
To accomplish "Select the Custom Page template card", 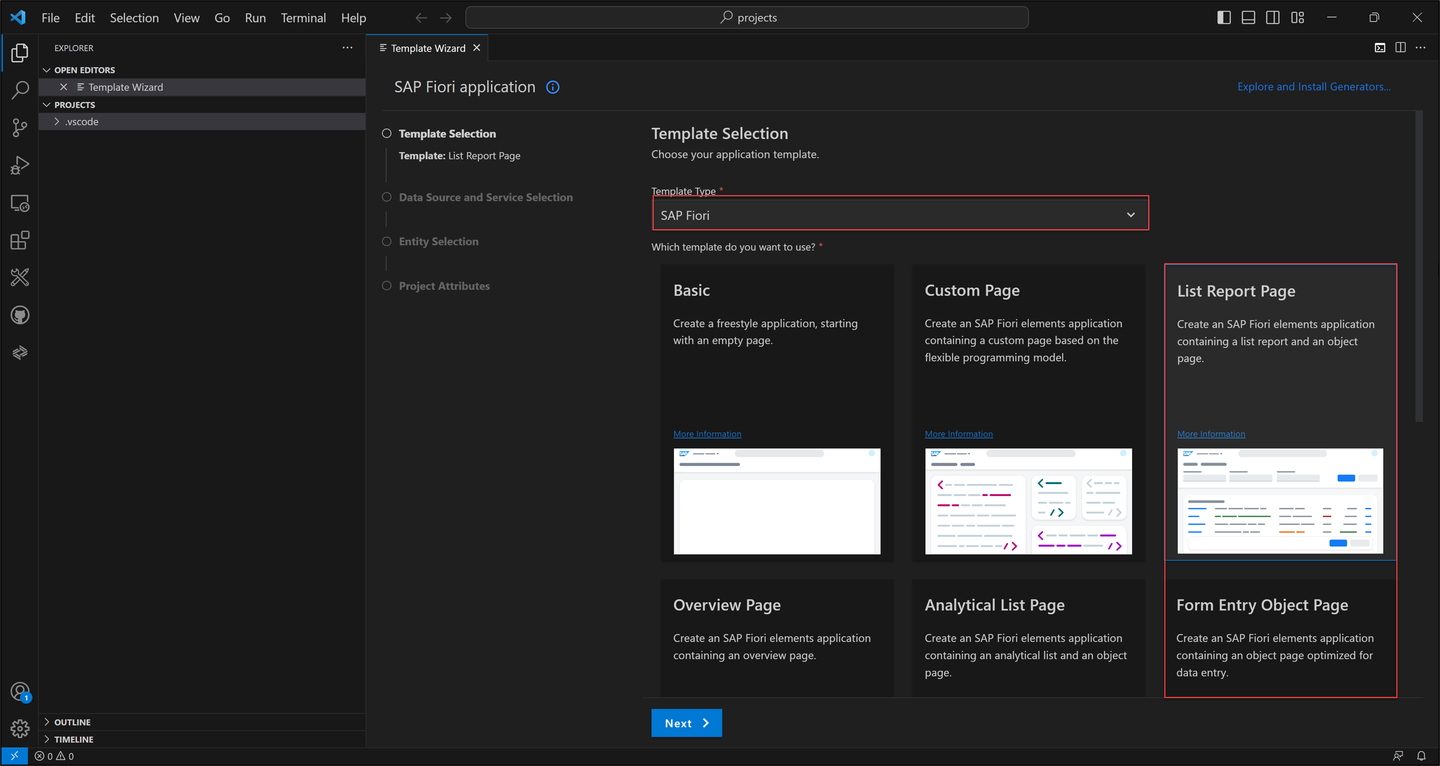I will (1029, 412).
